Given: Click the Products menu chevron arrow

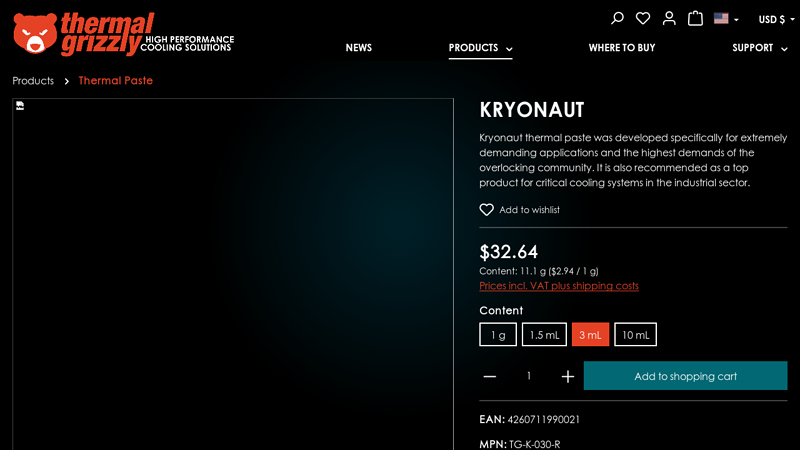Looking at the screenshot, I should (509, 49).
